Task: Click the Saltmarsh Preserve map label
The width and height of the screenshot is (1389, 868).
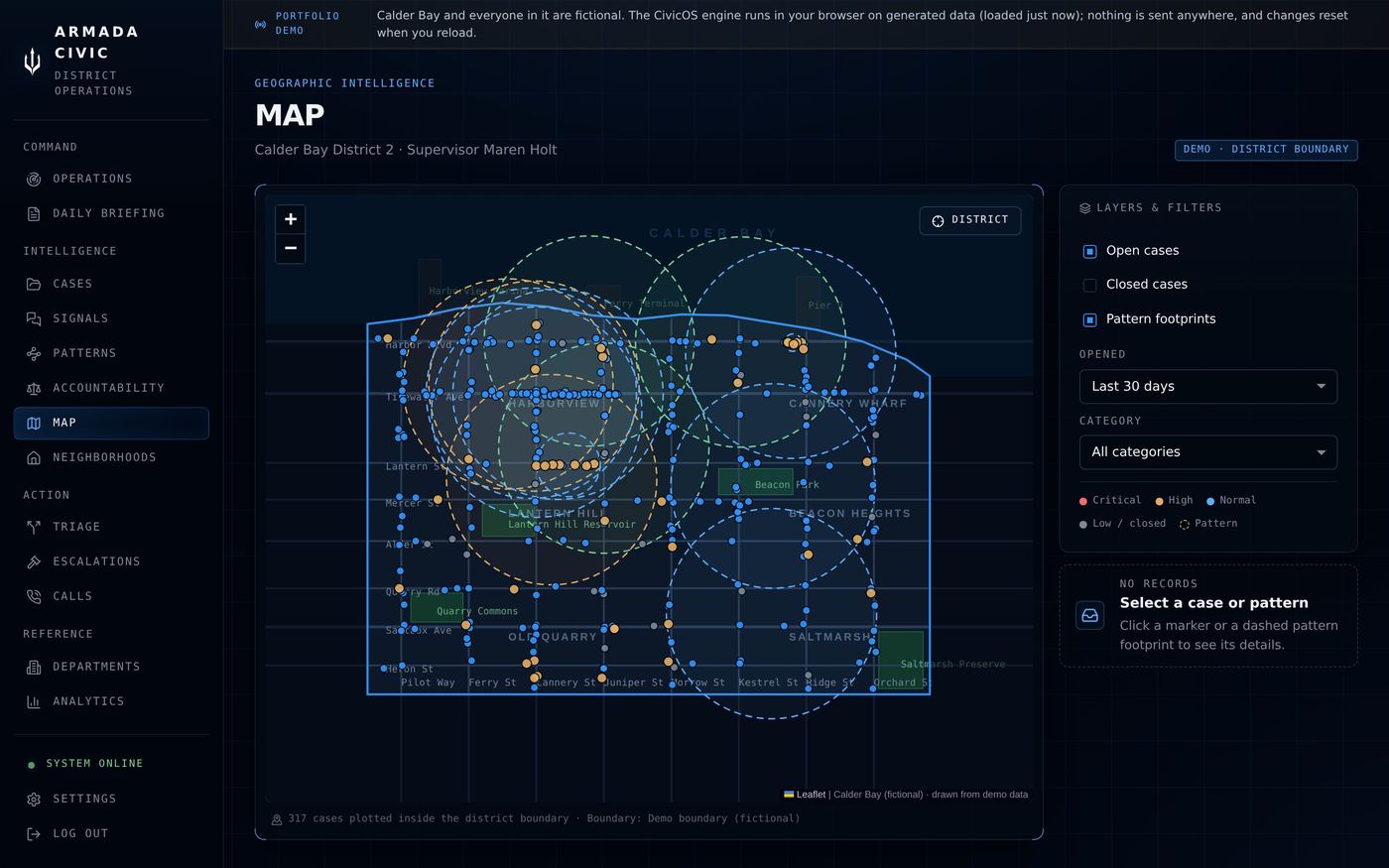Action: coord(952,665)
